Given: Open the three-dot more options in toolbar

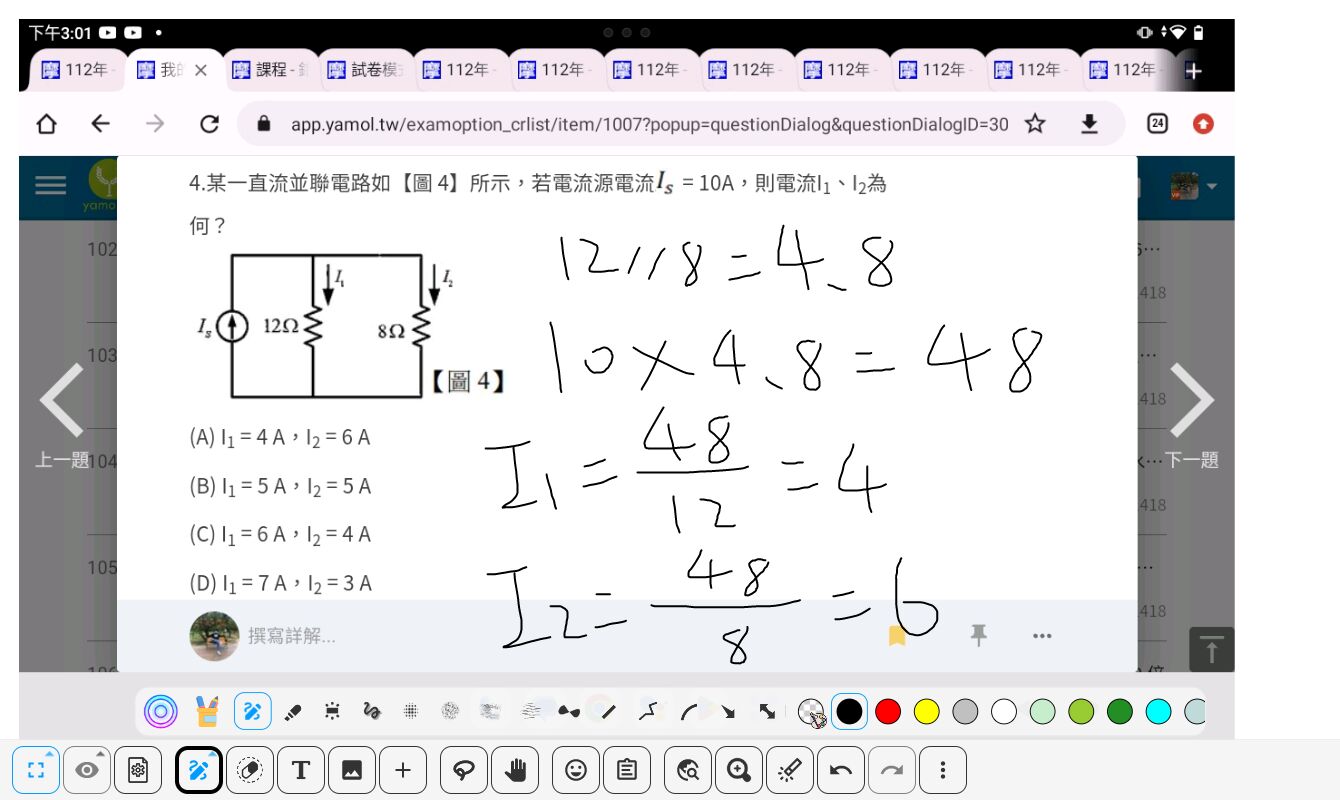Looking at the screenshot, I should pyautogui.click(x=942, y=770).
